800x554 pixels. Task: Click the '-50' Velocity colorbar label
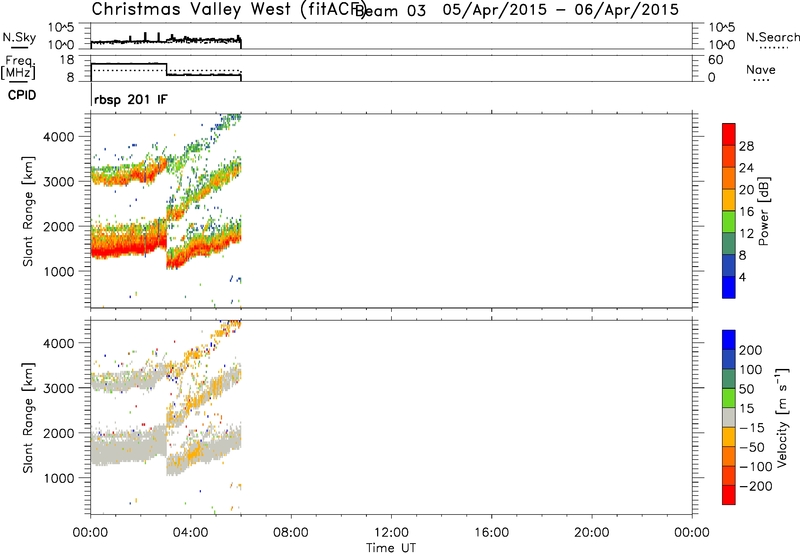pos(752,447)
